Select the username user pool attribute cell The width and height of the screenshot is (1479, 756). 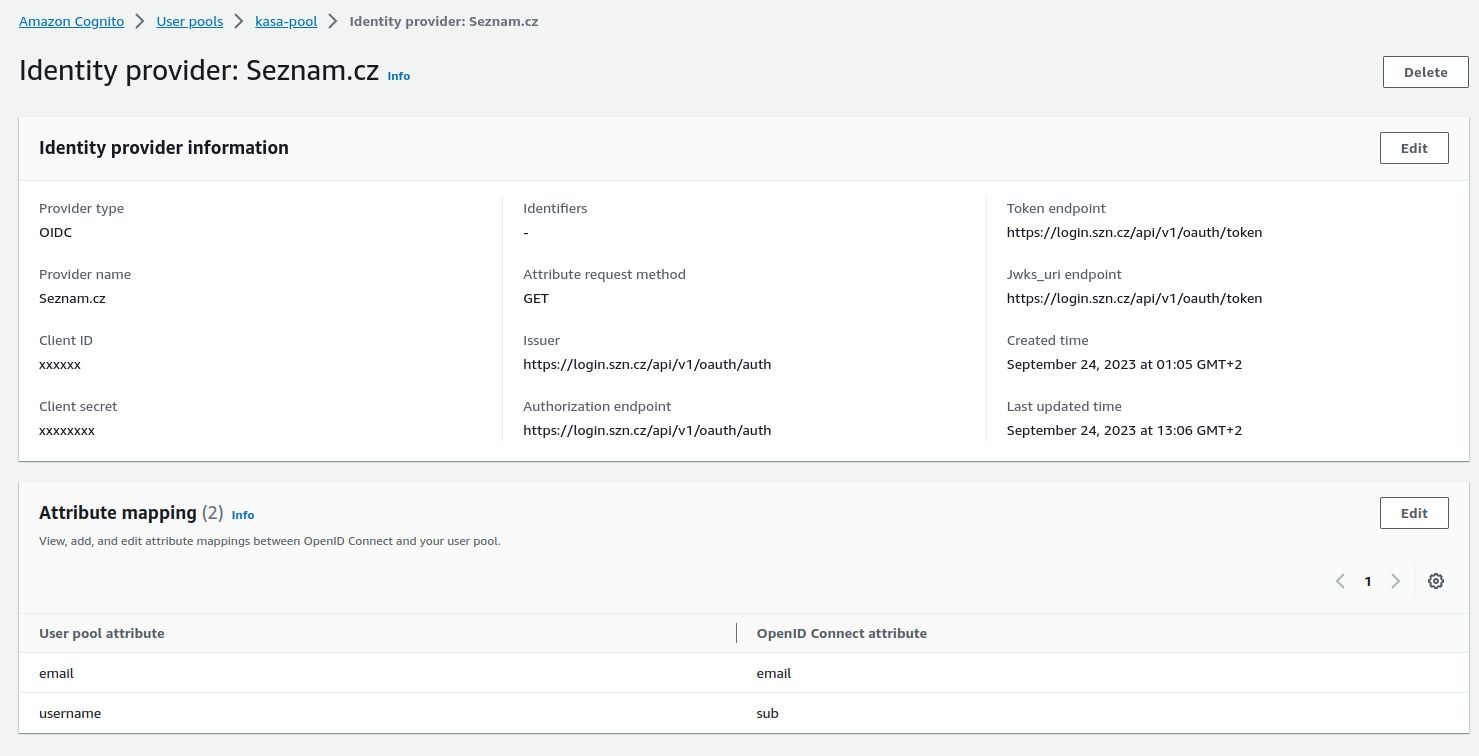pyautogui.click(x=70, y=713)
